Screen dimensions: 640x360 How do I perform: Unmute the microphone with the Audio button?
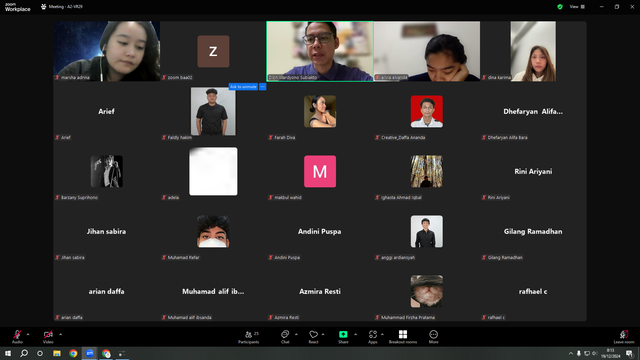[17, 337]
